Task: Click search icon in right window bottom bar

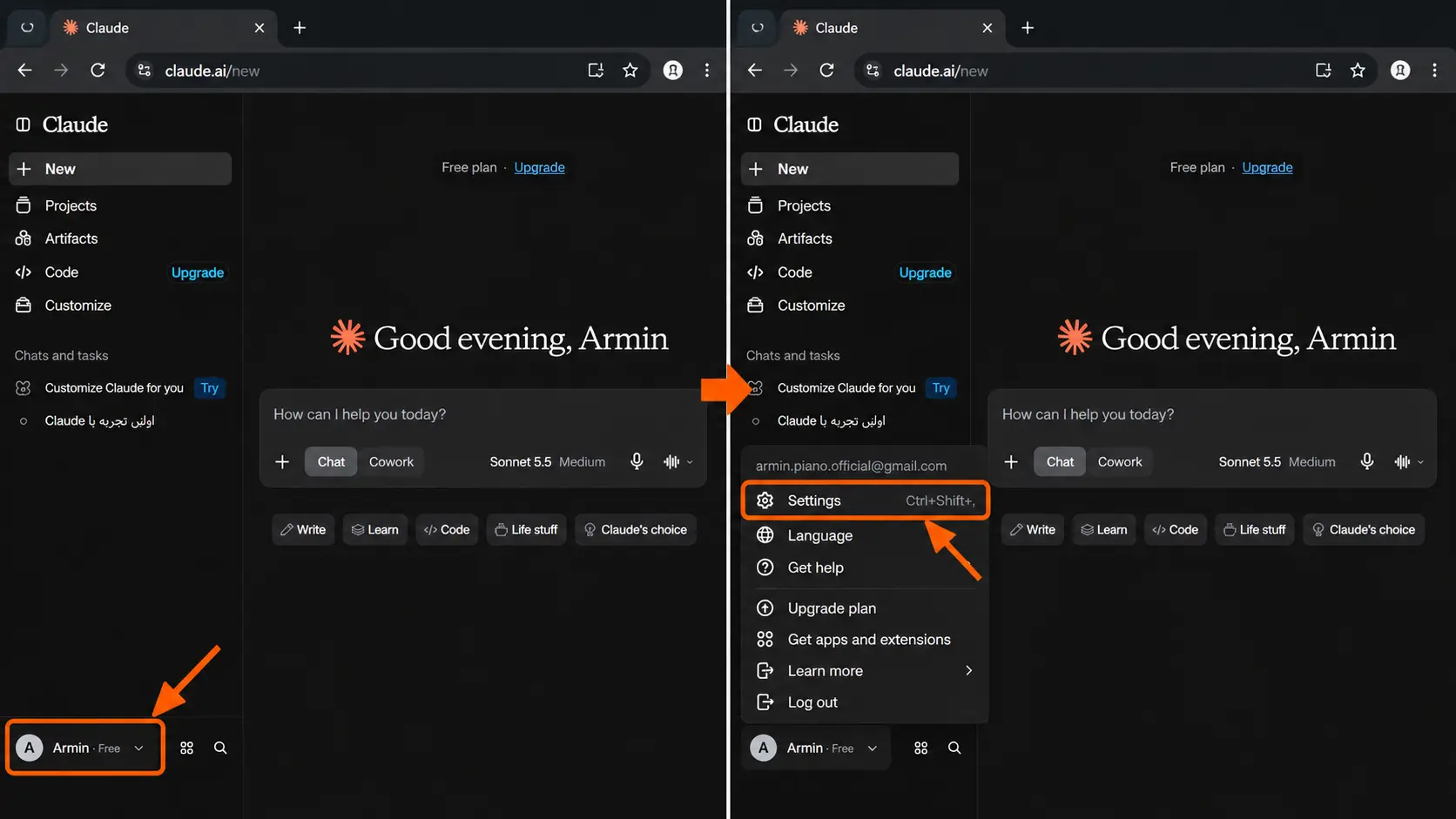Action: point(954,748)
